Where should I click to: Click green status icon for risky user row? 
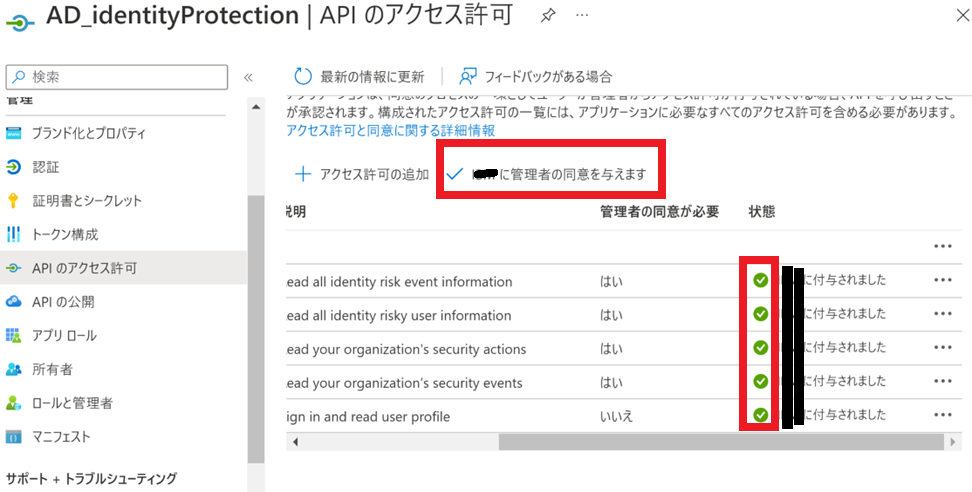(x=761, y=314)
